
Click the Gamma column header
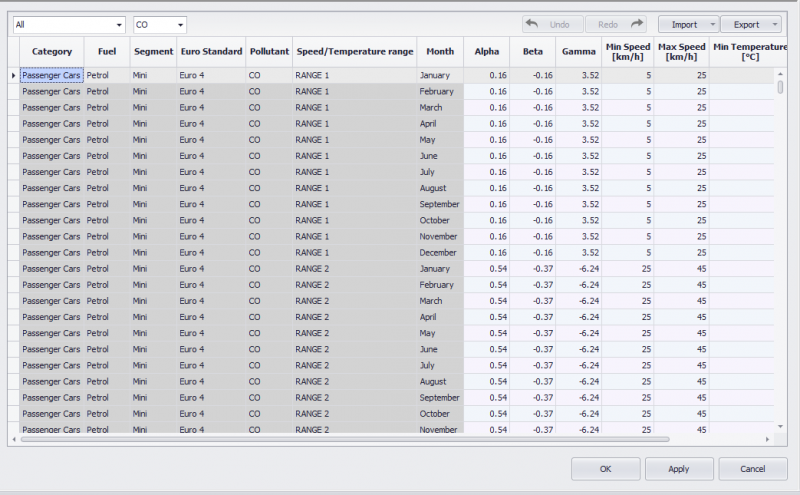579,52
